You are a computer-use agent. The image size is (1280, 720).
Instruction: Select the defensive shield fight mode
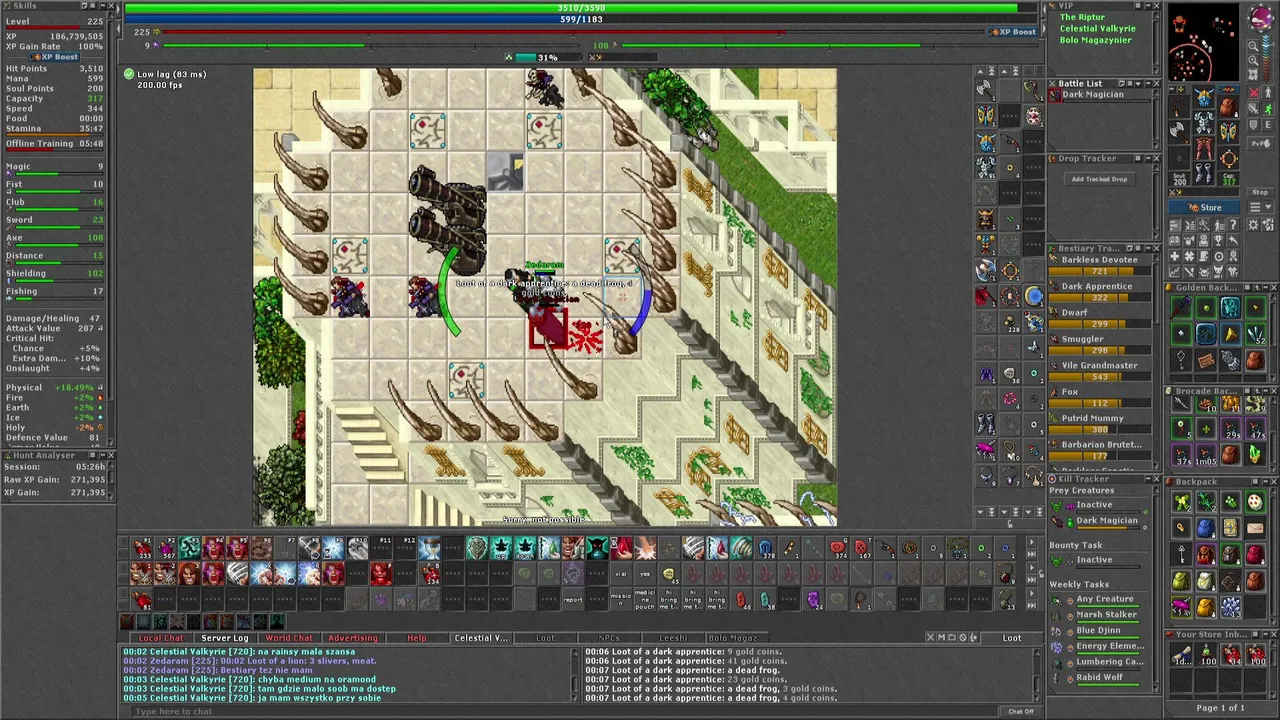tap(1253, 125)
